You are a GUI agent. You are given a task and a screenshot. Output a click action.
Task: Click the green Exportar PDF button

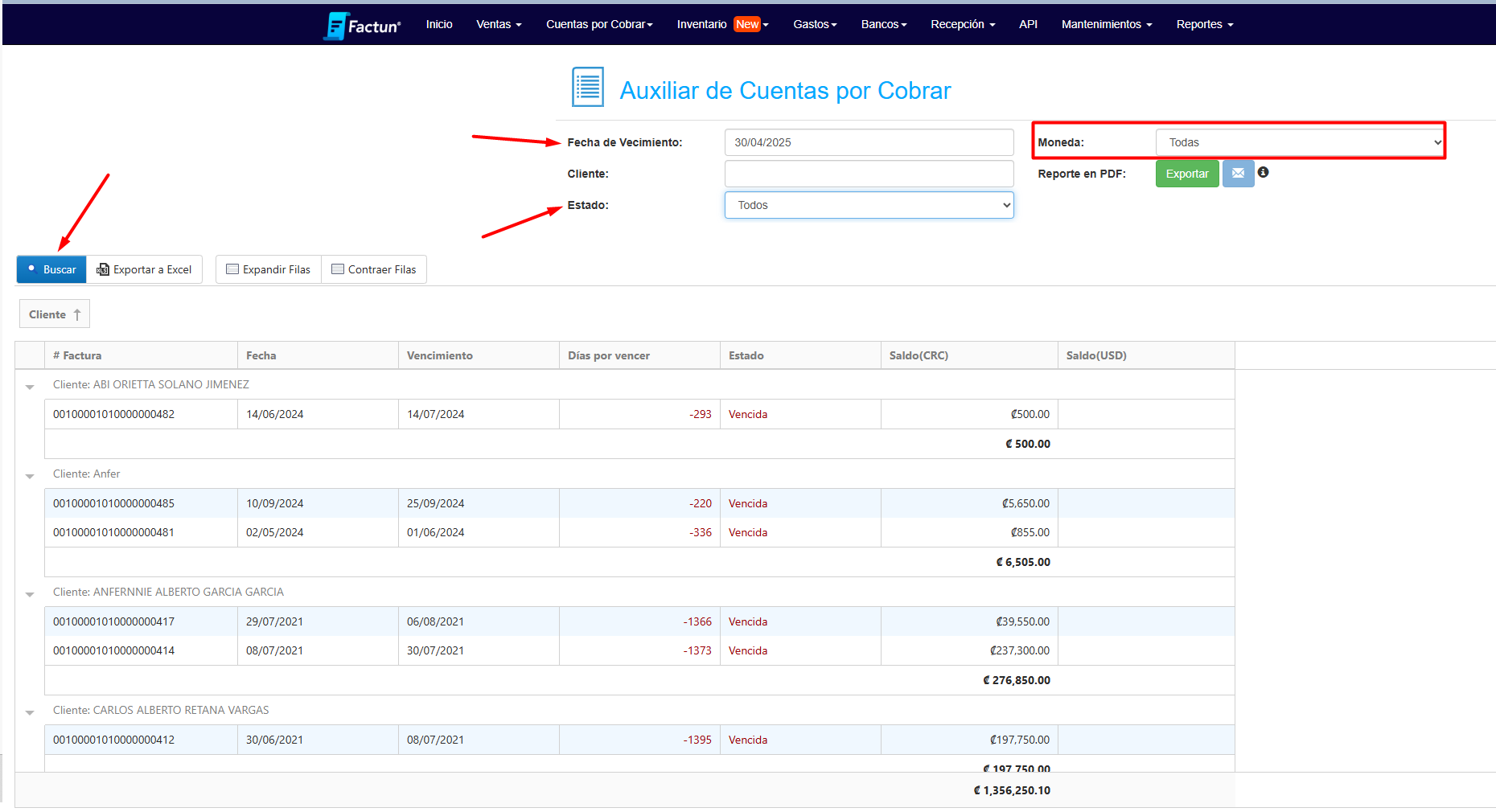[x=1187, y=174]
